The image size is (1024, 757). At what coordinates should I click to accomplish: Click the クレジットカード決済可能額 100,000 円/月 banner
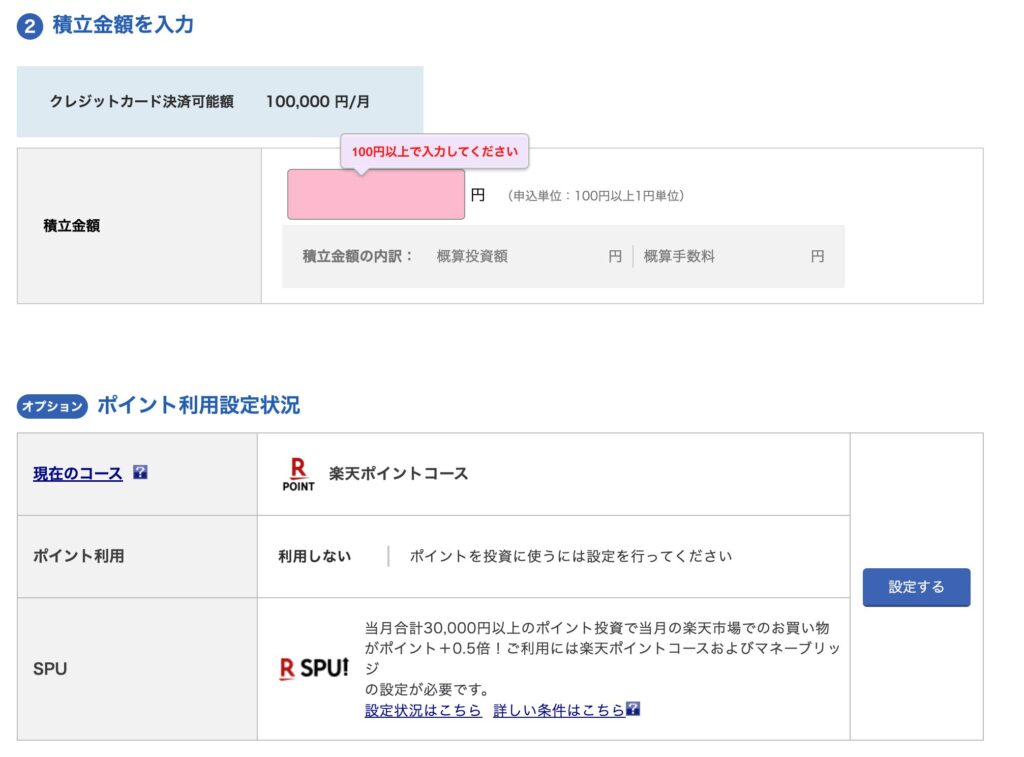coord(220,102)
